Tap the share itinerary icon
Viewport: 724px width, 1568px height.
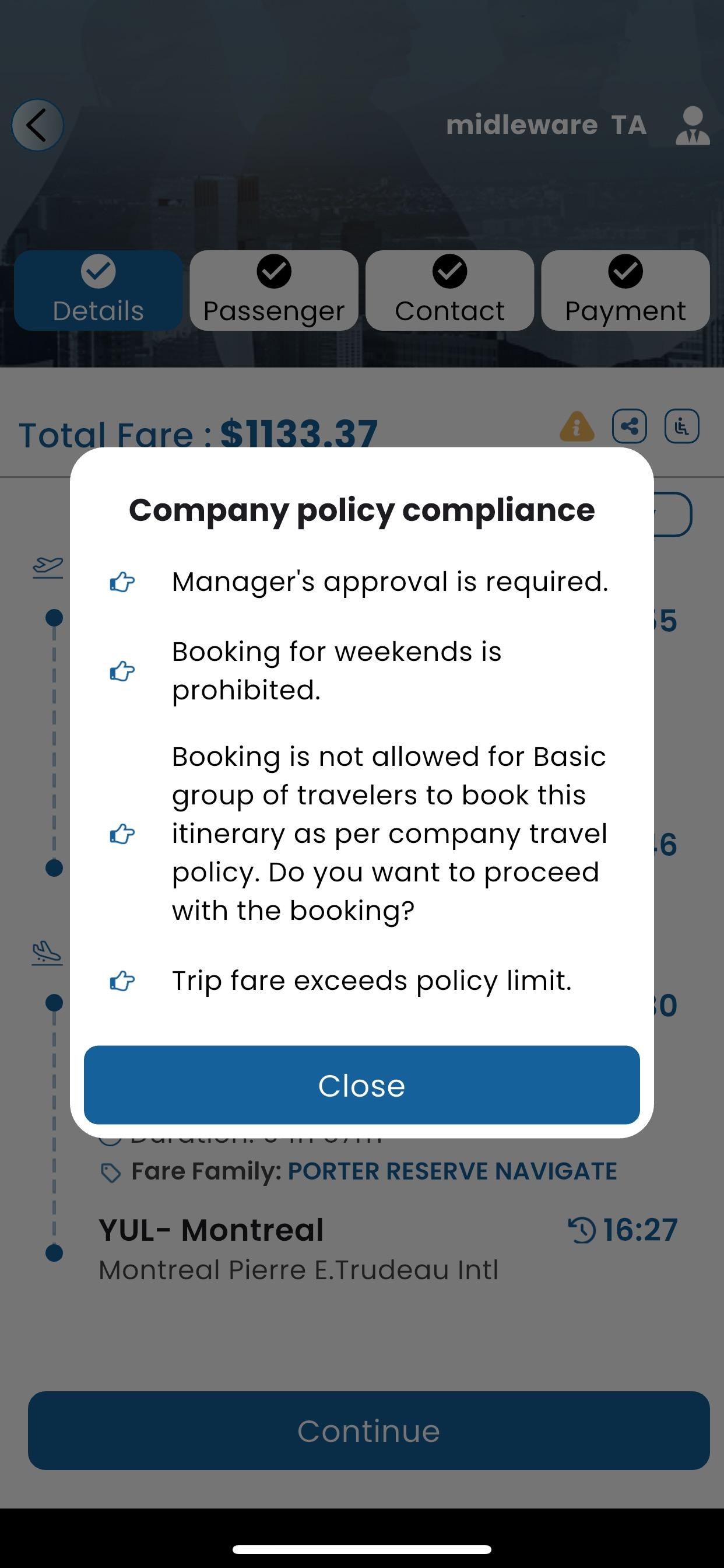629,426
